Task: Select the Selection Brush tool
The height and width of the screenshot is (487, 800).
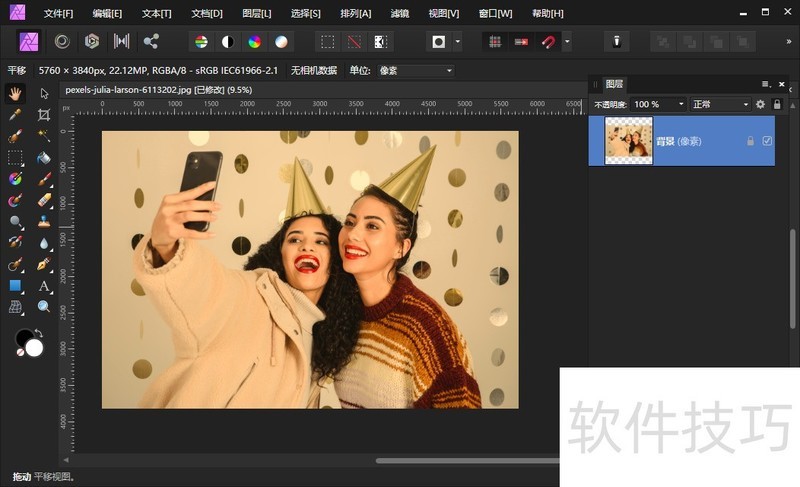Action: (x=15, y=136)
